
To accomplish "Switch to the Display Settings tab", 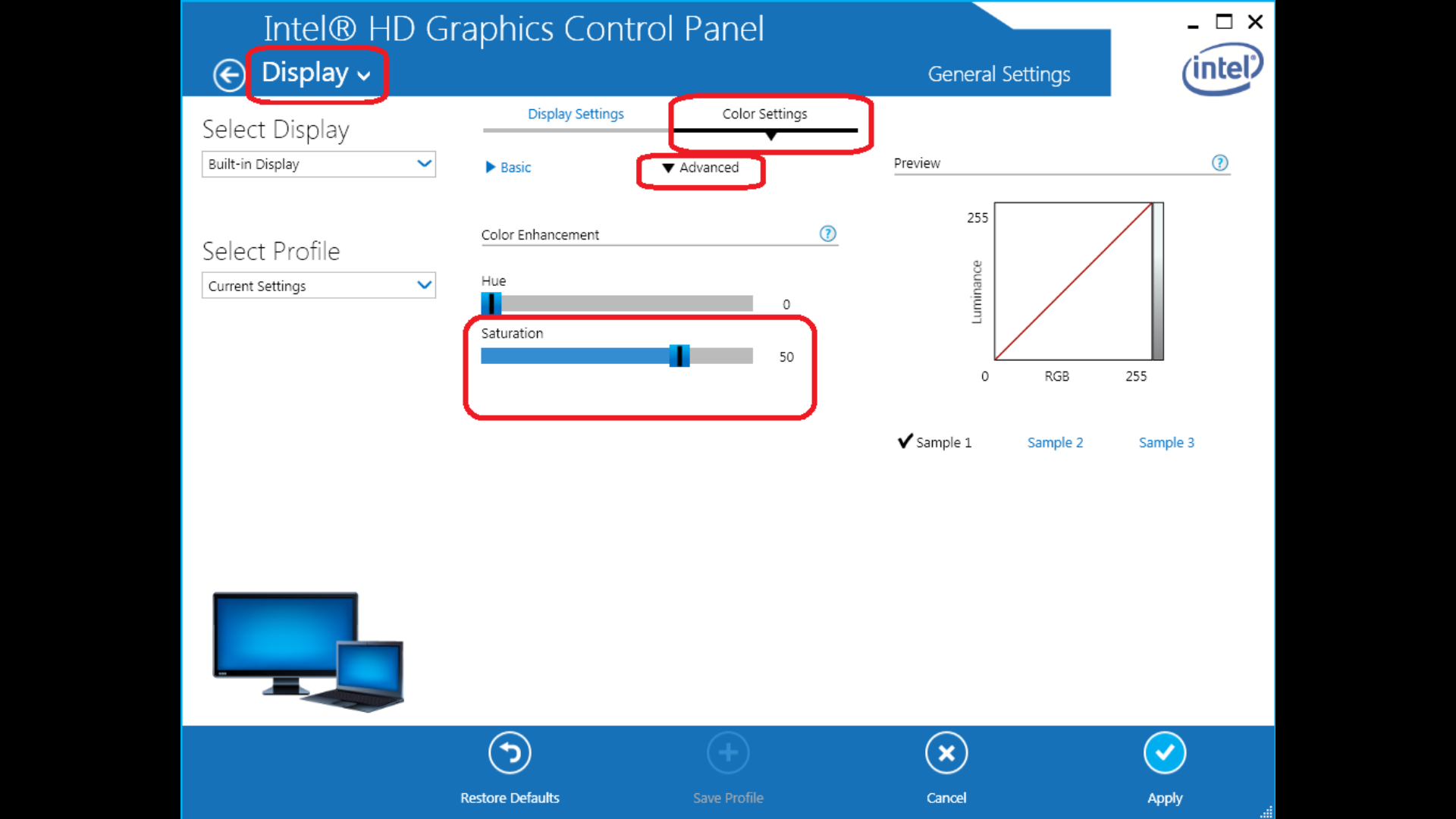I will click(577, 114).
